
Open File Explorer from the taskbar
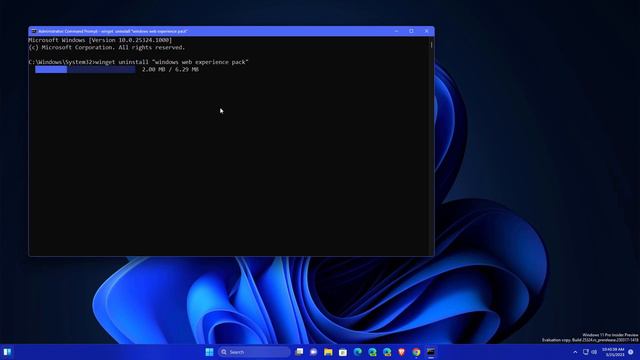tap(328, 352)
